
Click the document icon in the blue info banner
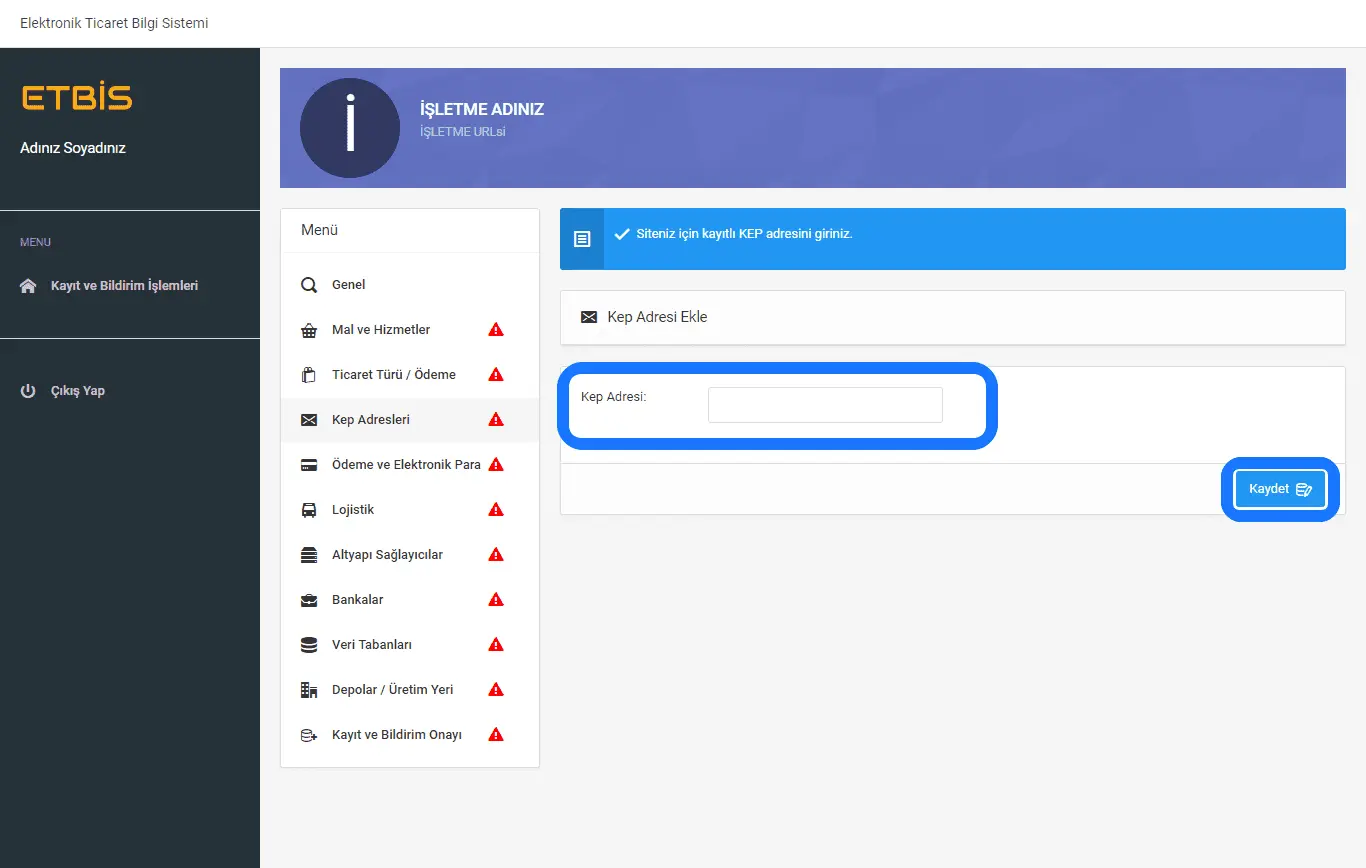tap(582, 239)
